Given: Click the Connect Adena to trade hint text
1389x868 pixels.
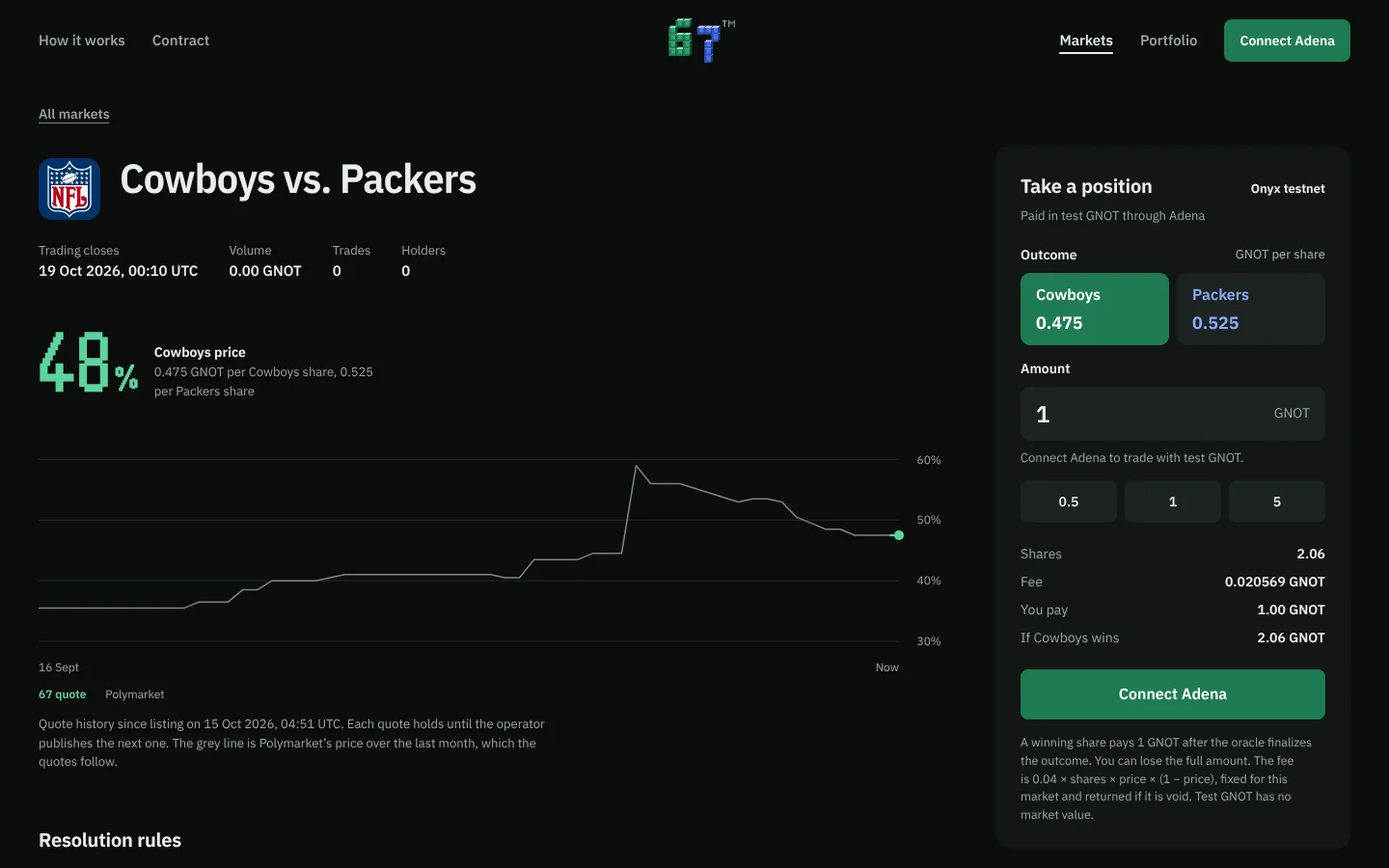Looking at the screenshot, I should click(x=1132, y=458).
